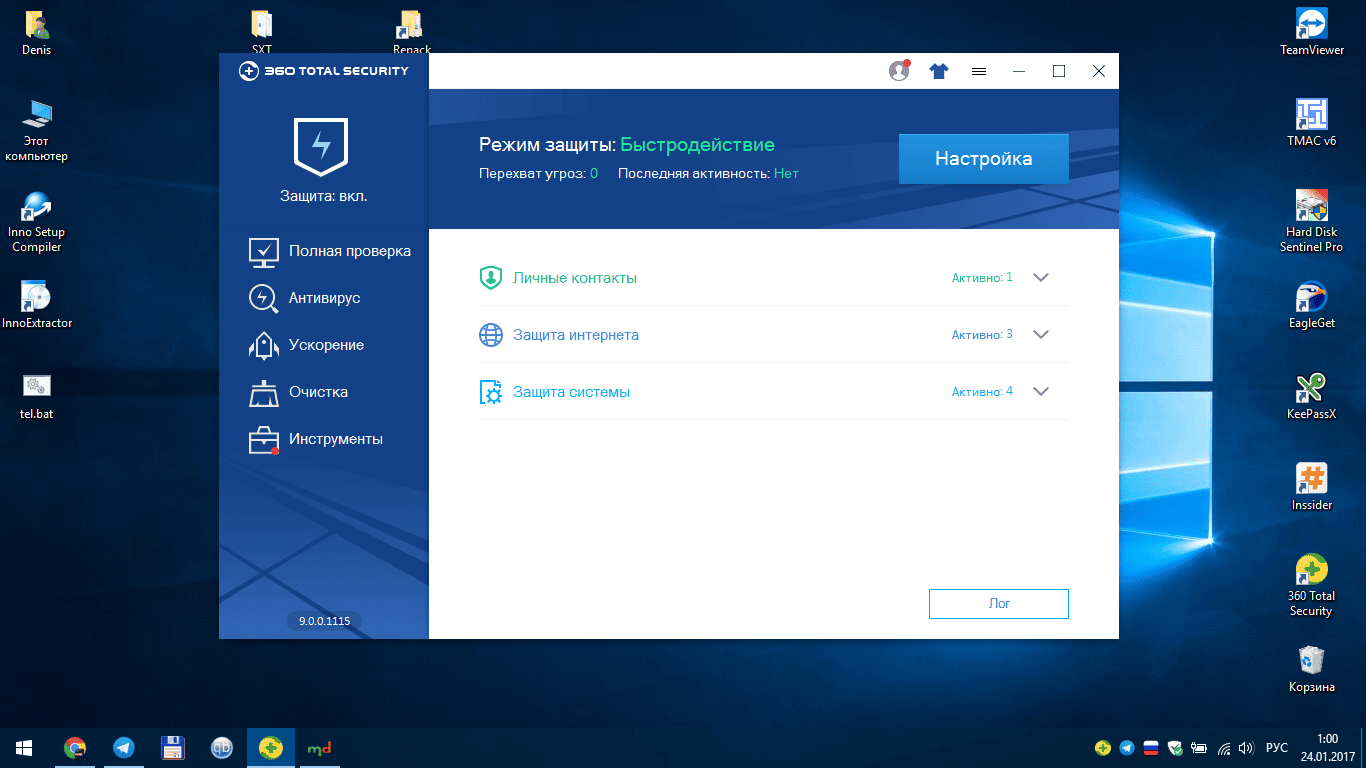
Task: Click Перехват угроз: 0 text
Action: [538, 173]
